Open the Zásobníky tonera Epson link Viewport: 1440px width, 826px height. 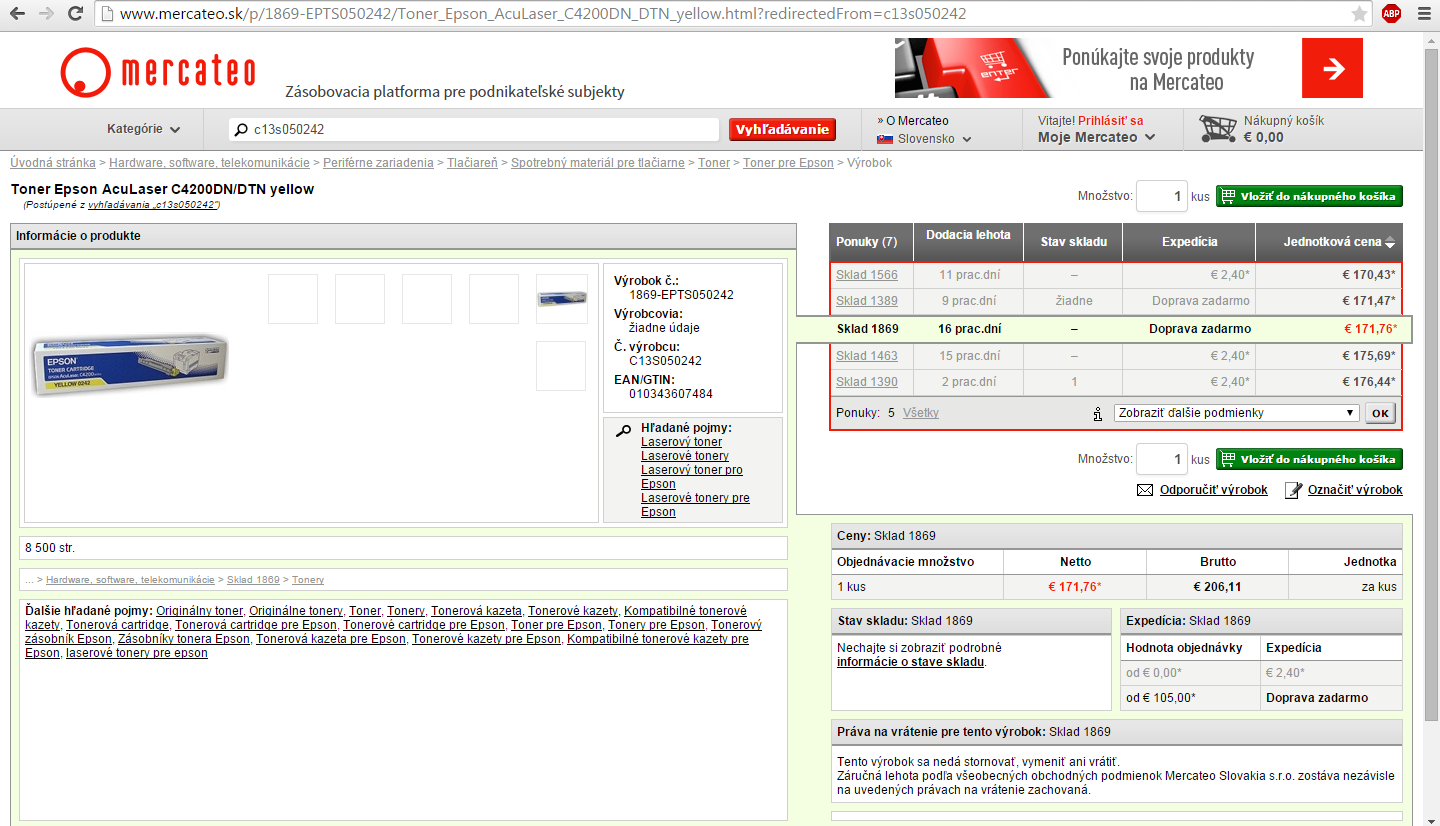(x=184, y=639)
